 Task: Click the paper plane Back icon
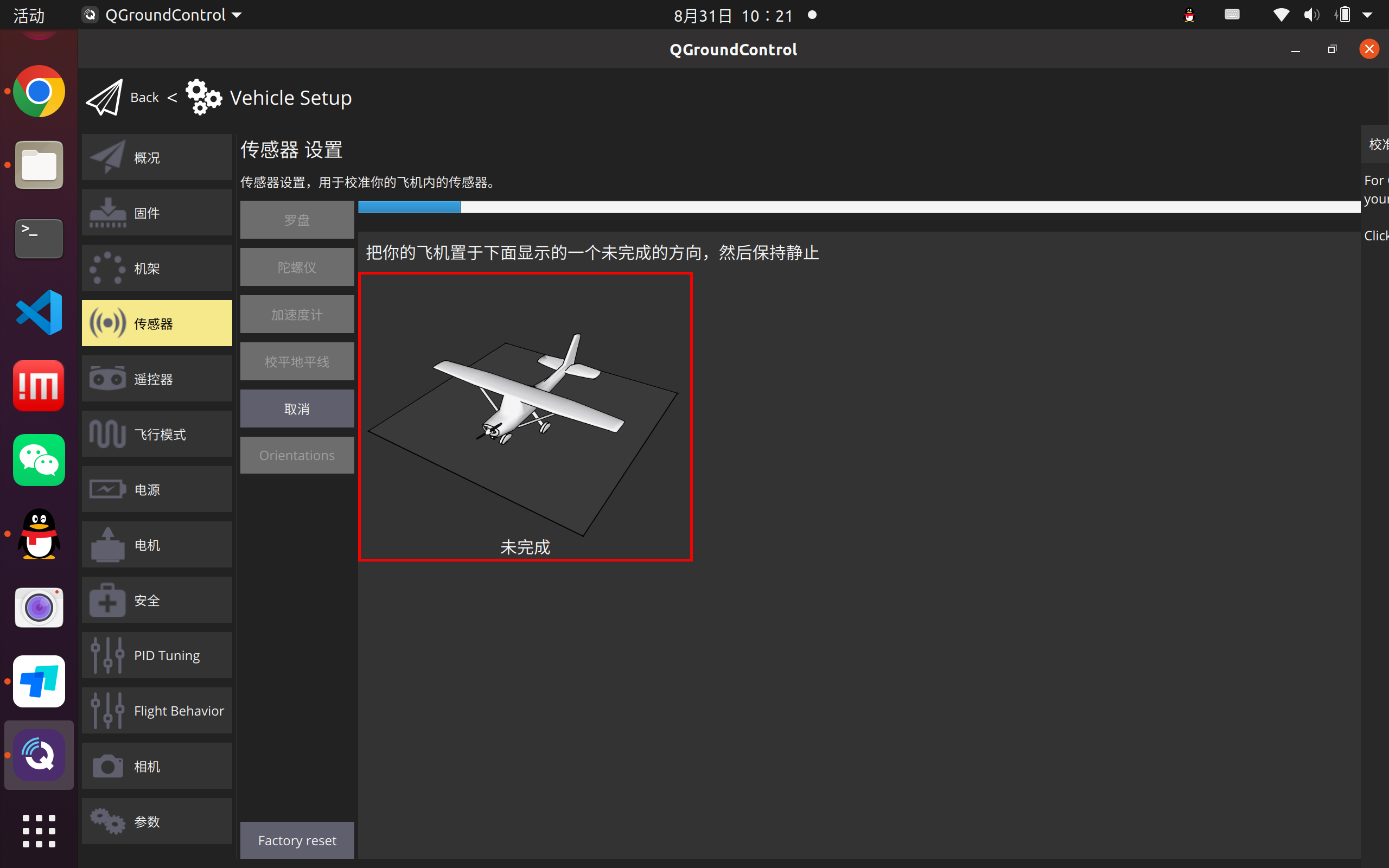[x=105, y=98]
